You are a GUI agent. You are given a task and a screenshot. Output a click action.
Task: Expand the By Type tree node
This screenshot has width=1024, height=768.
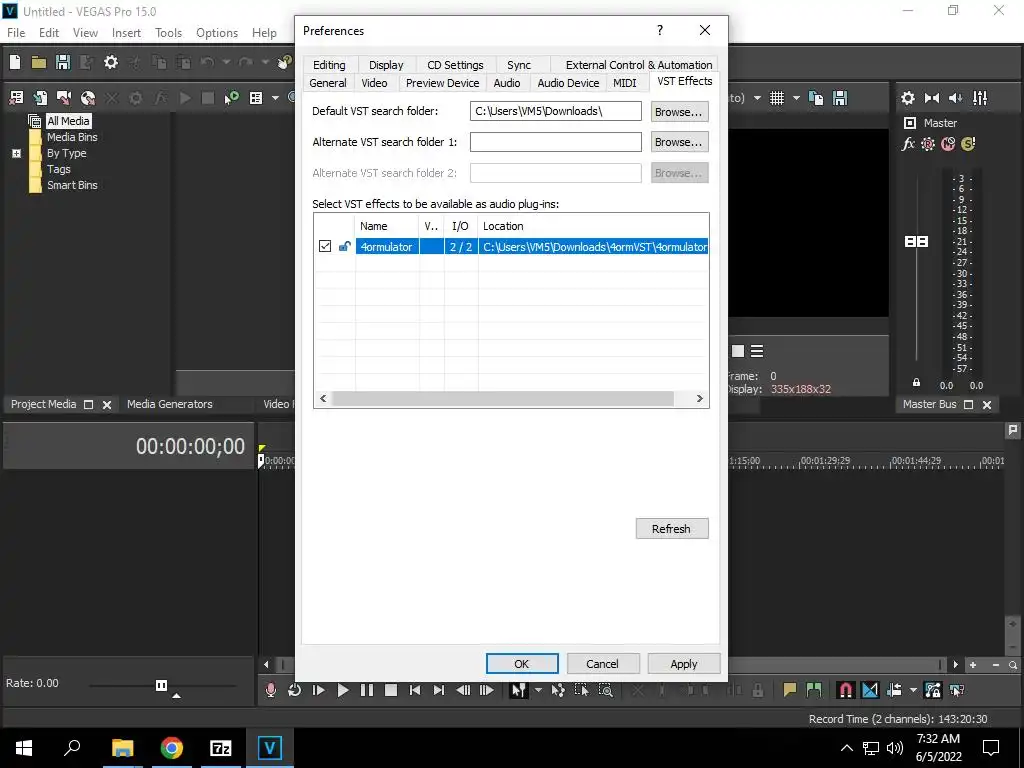pyautogui.click(x=16, y=153)
